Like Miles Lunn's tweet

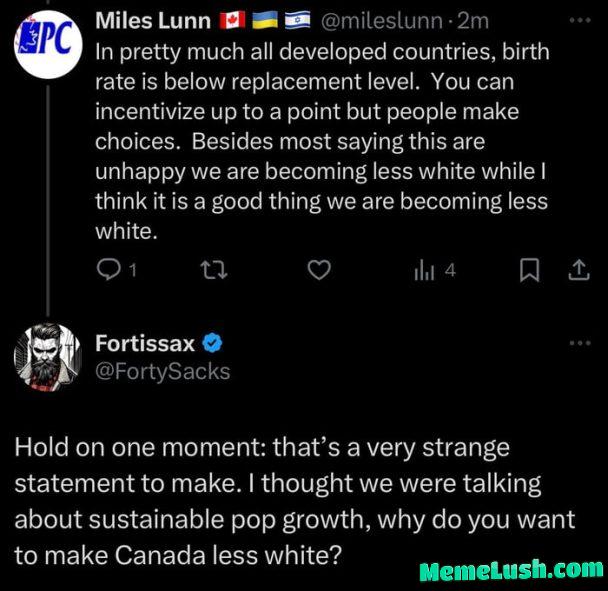[318, 270]
